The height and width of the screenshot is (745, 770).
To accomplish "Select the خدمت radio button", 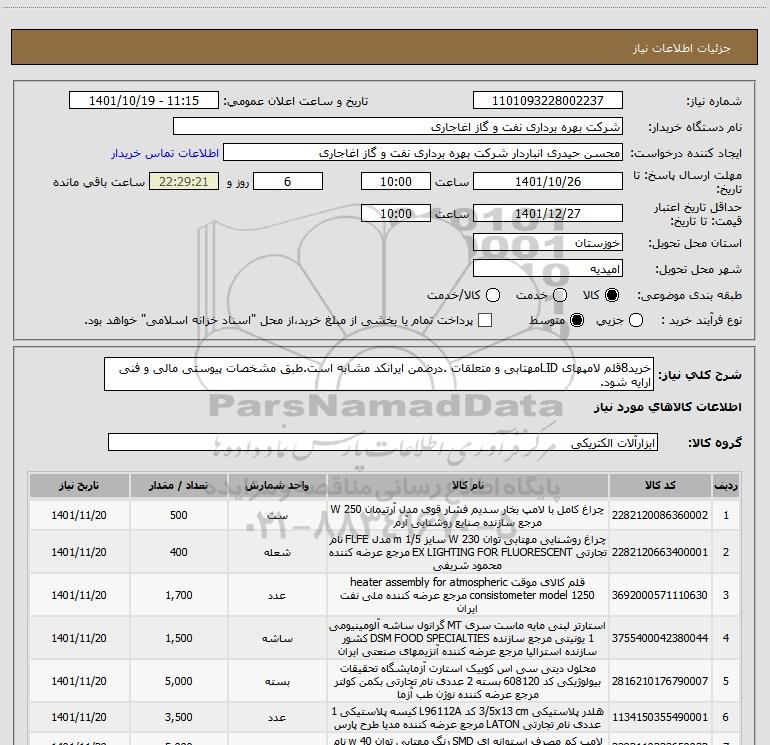I will (560, 295).
